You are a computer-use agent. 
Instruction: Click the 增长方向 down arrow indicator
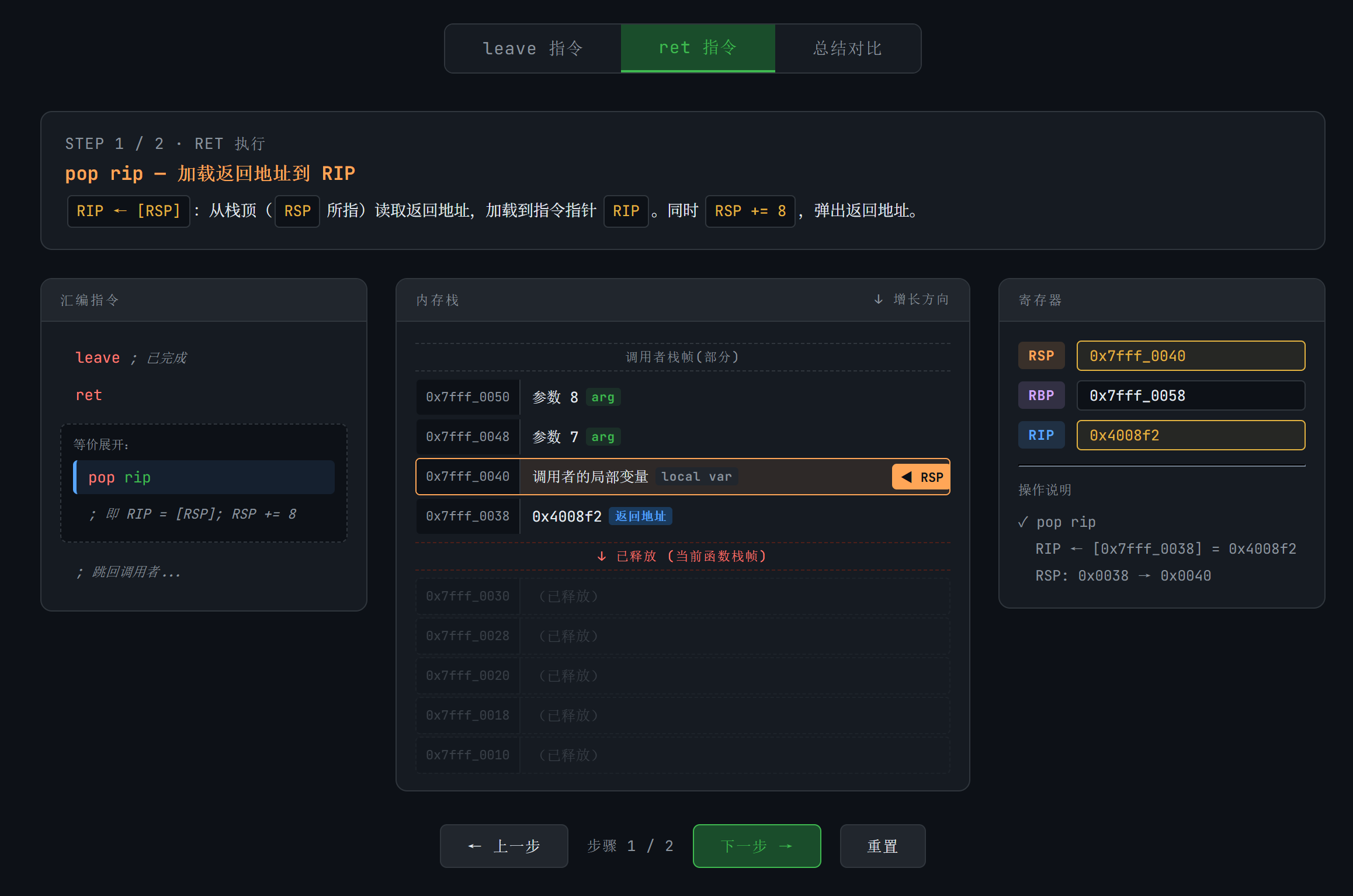(878, 300)
